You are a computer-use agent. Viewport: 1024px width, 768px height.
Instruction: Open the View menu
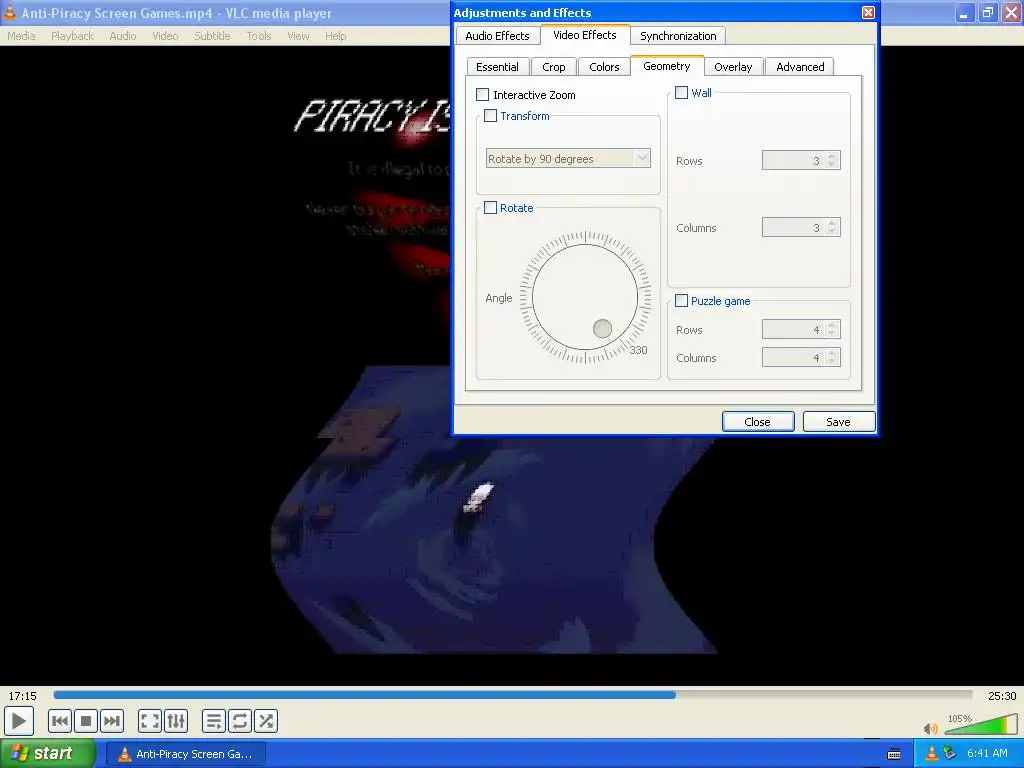point(298,36)
